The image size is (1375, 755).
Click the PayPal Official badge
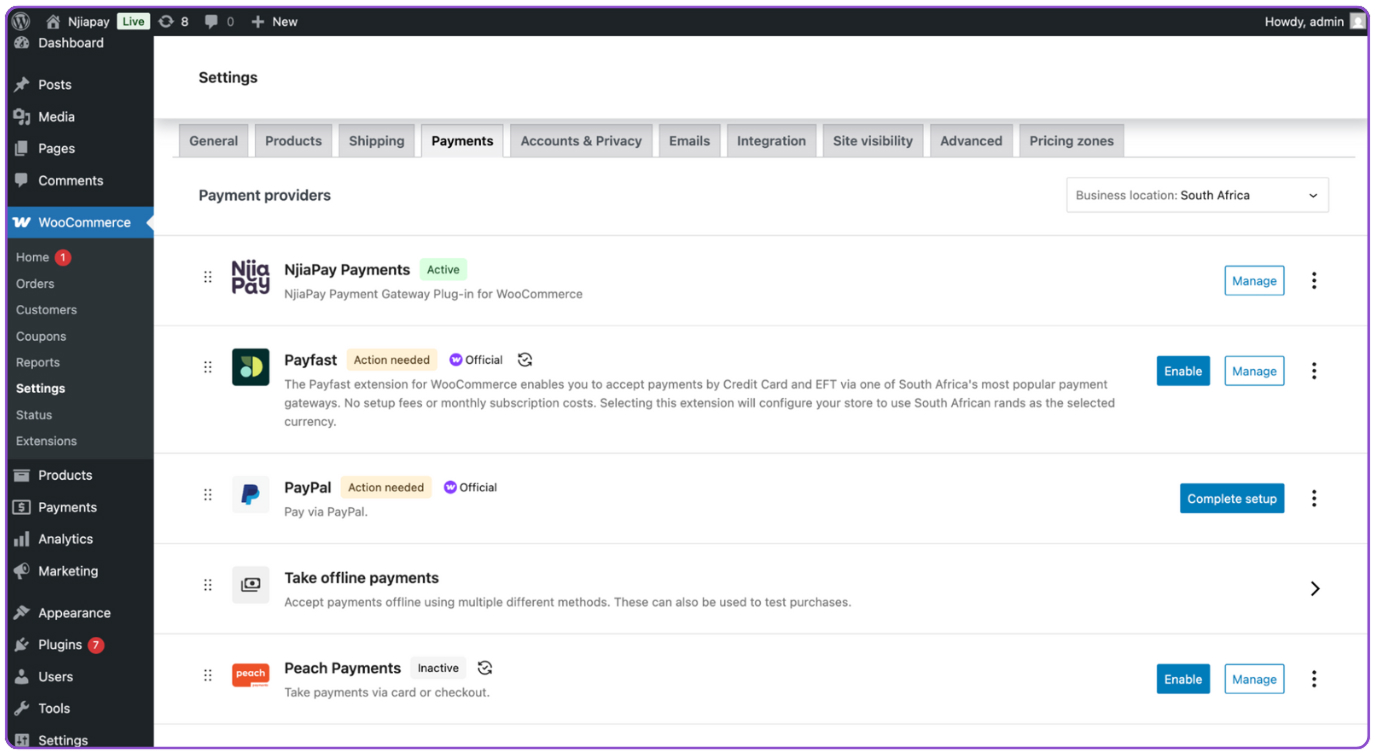[470, 487]
